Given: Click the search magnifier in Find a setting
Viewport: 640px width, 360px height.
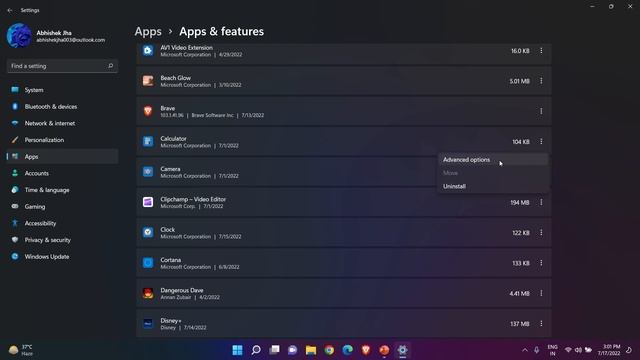Looking at the screenshot, I should coord(110,66).
